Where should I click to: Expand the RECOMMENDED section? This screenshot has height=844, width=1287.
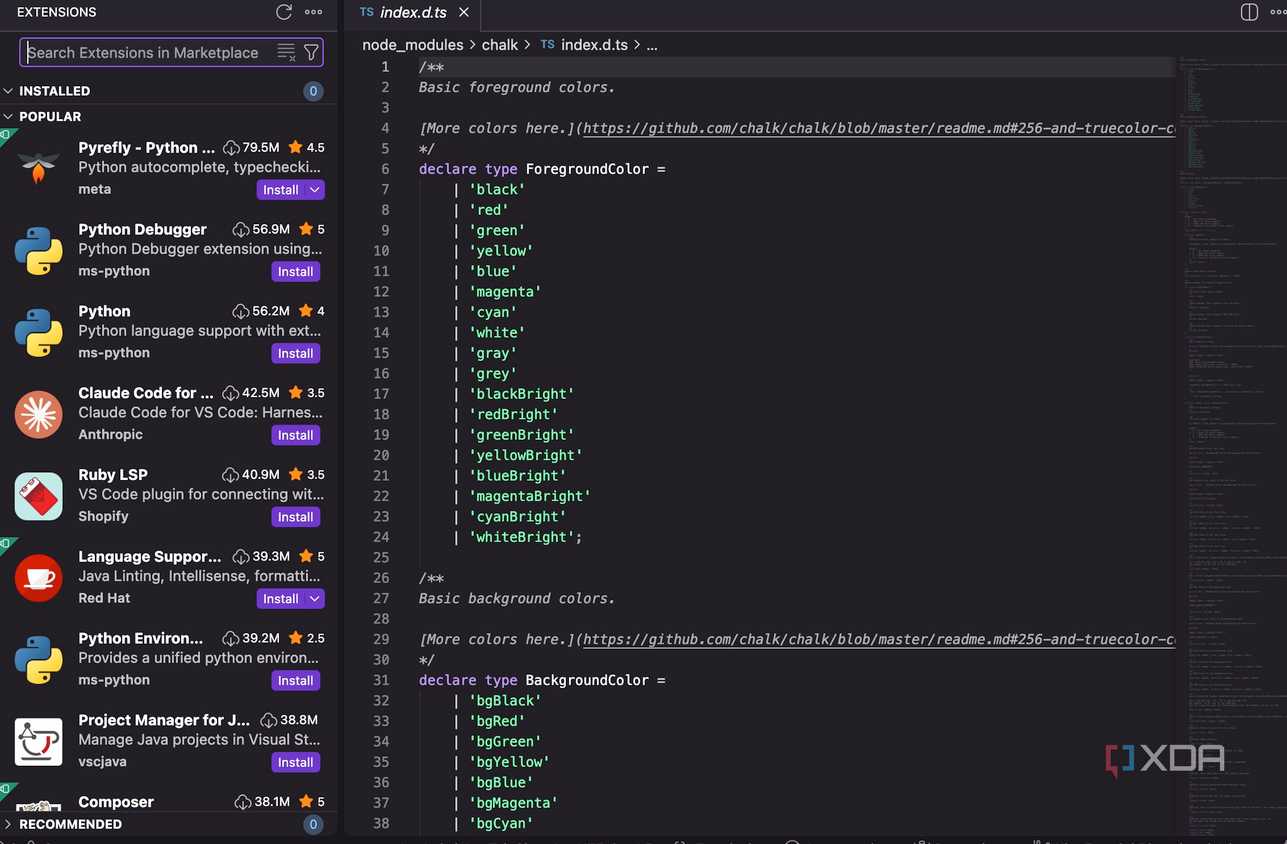(9, 825)
